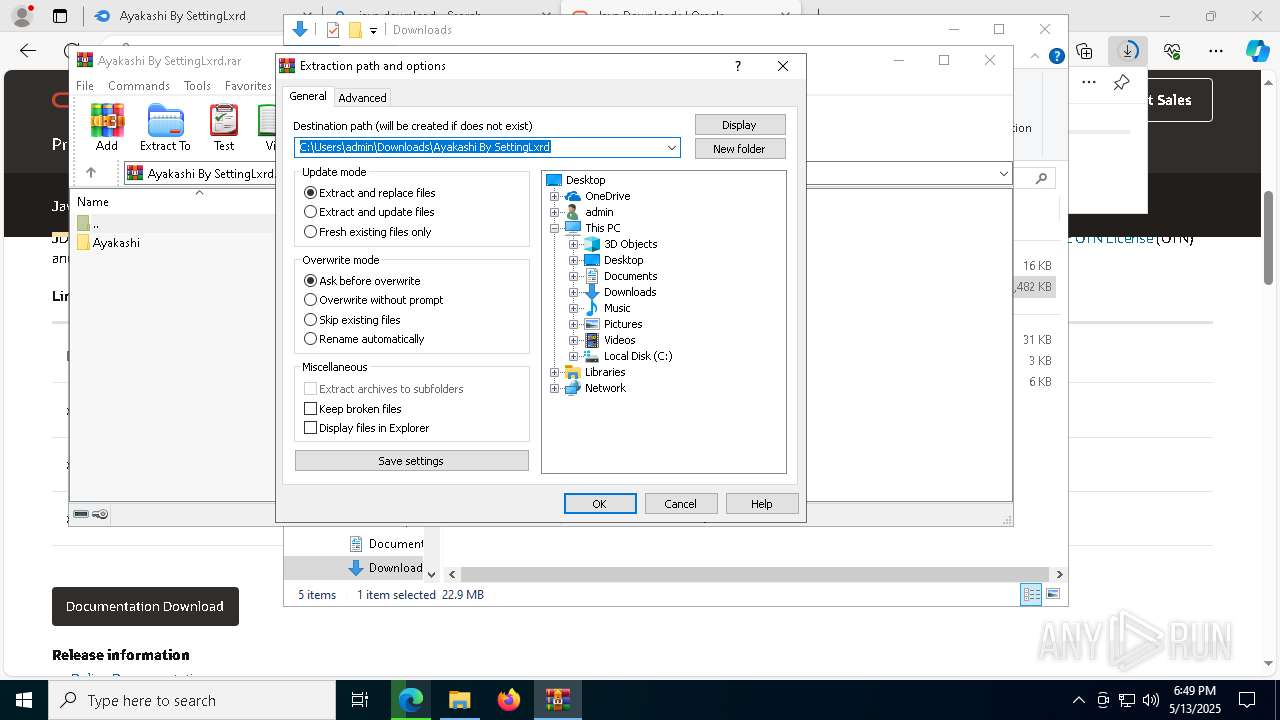This screenshot has height=720, width=1280.
Task: Open File Explorer from the taskbar
Action: pos(459,700)
